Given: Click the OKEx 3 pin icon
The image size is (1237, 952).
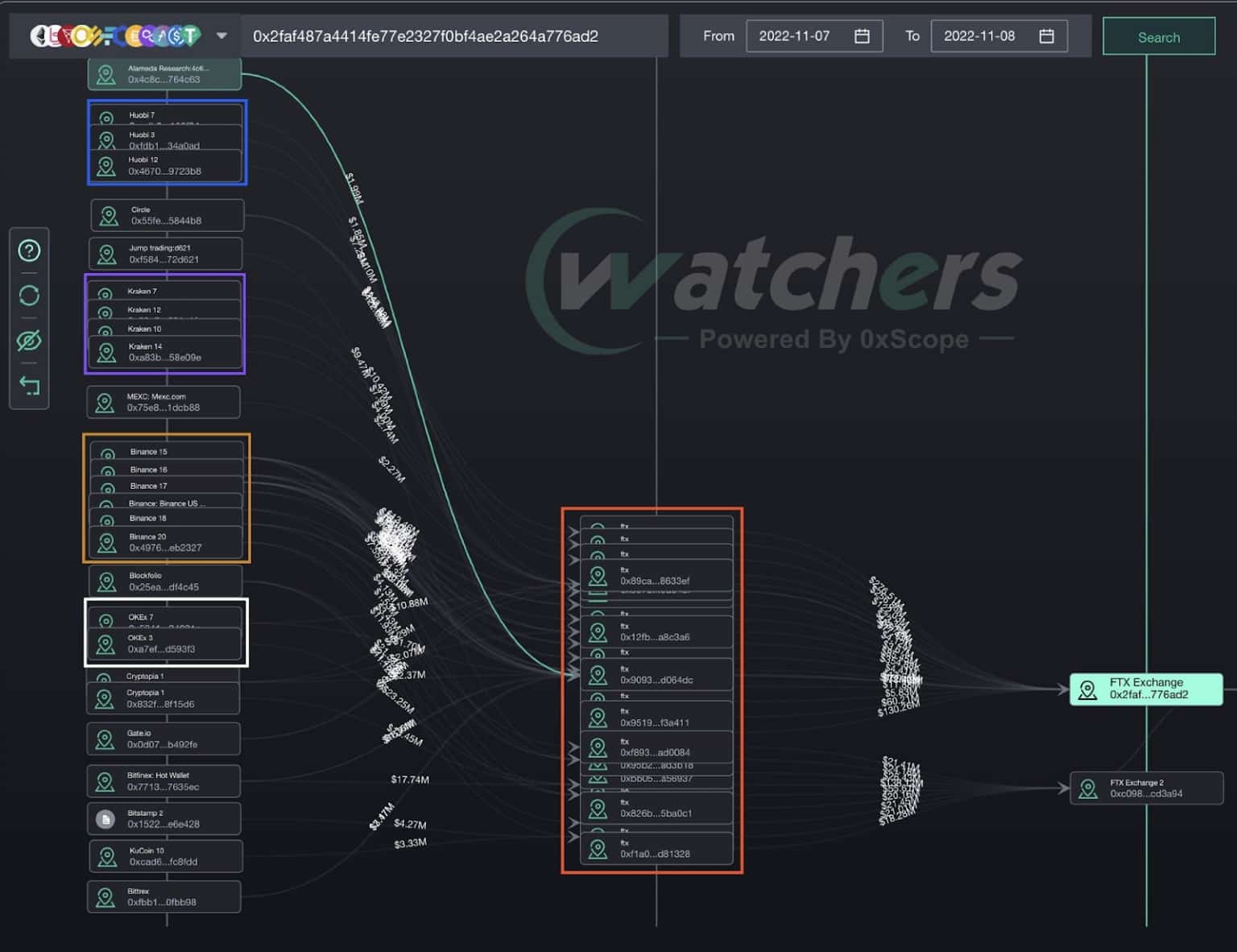Looking at the screenshot, I should (x=105, y=644).
